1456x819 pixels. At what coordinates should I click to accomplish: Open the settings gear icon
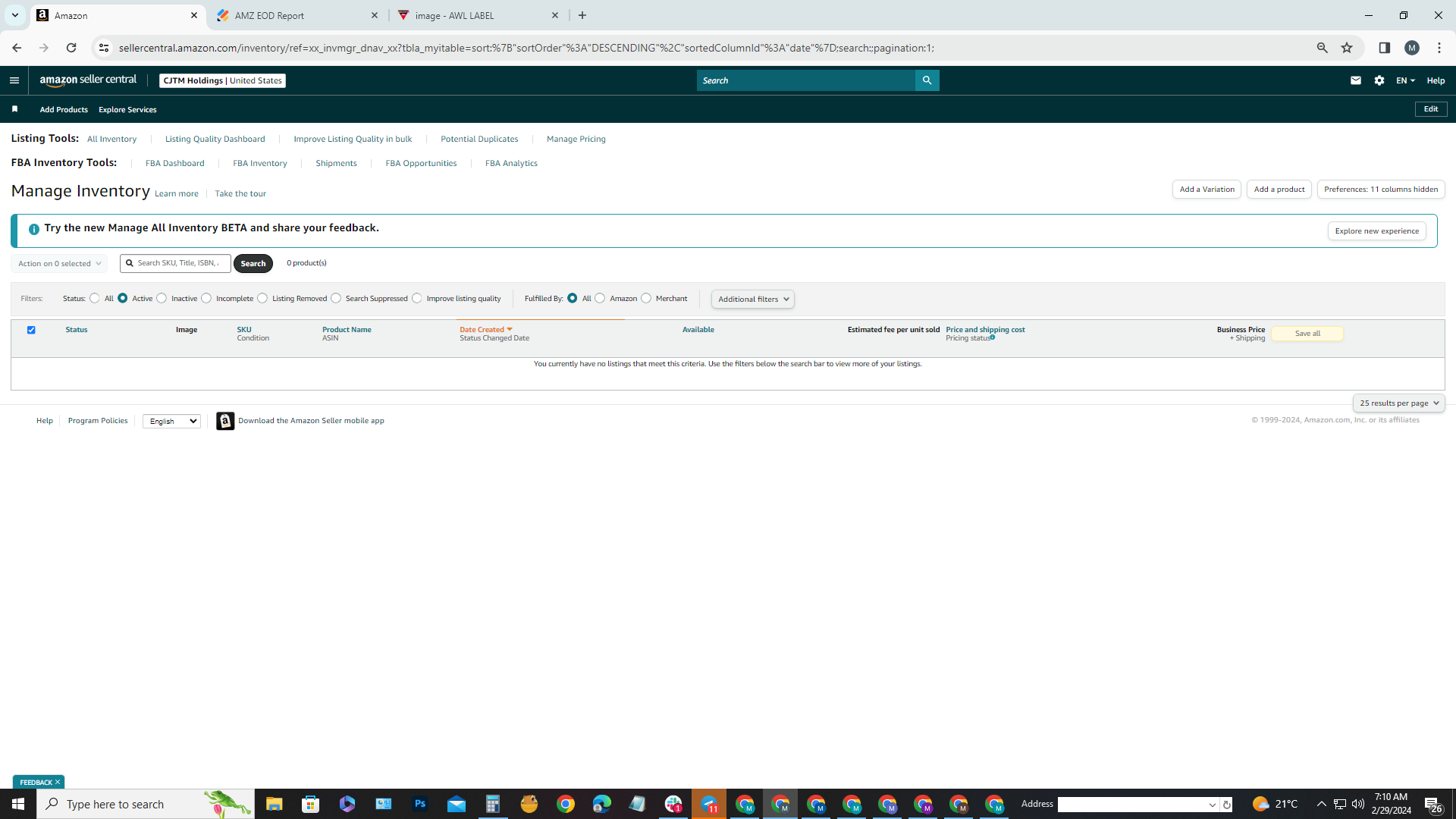(1379, 80)
